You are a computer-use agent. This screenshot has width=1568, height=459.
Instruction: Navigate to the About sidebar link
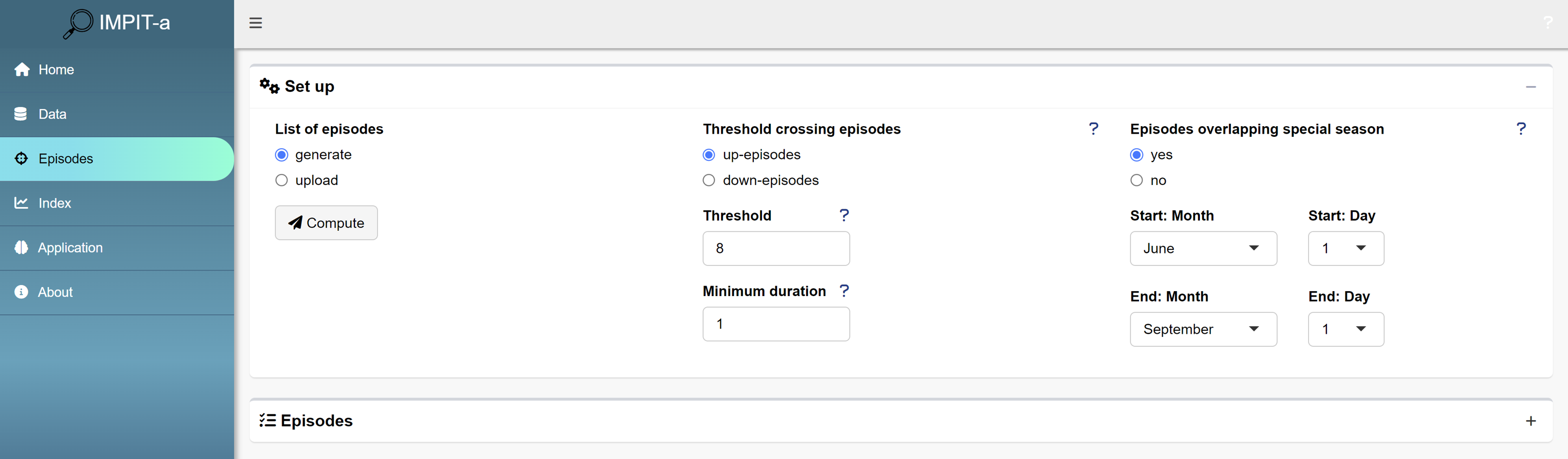coord(55,292)
